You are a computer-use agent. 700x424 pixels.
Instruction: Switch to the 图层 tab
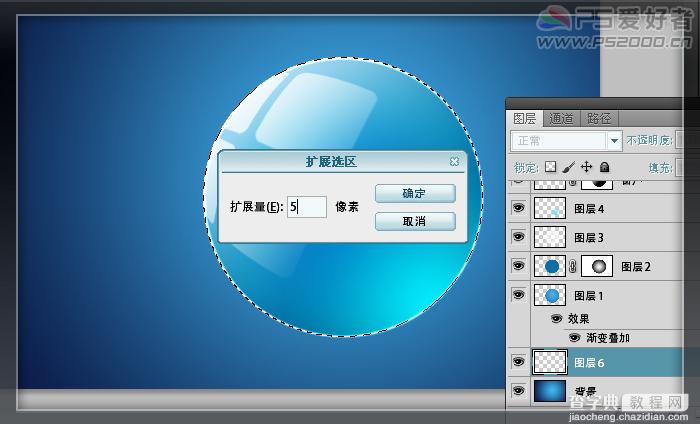[x=525, y=118]
